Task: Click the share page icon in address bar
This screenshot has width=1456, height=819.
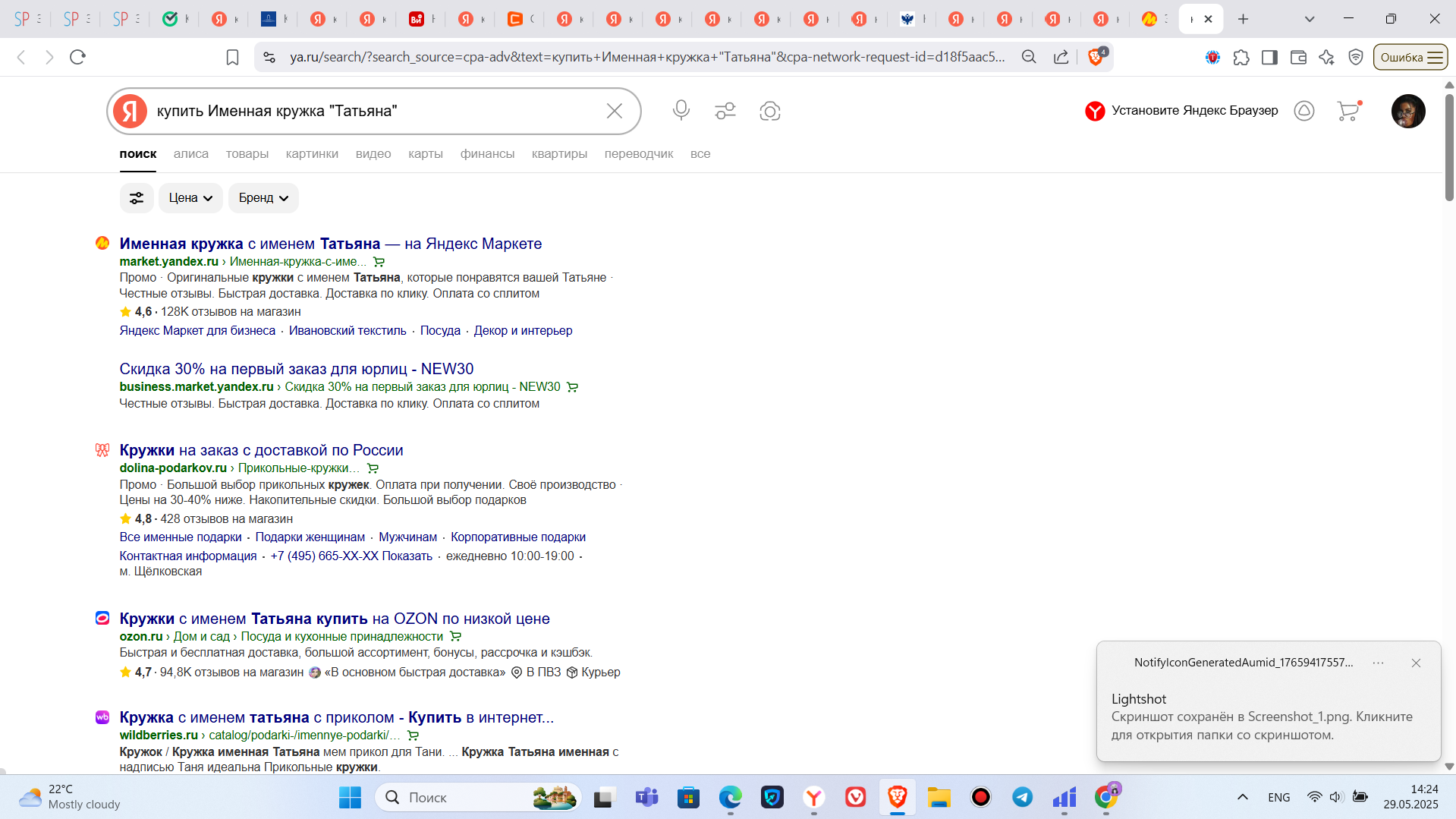Action: point(1061,57)
